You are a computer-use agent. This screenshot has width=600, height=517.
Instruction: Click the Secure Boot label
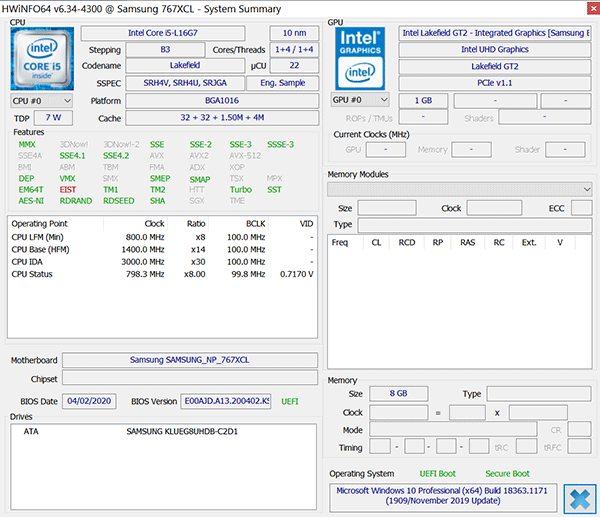[507, 474]
